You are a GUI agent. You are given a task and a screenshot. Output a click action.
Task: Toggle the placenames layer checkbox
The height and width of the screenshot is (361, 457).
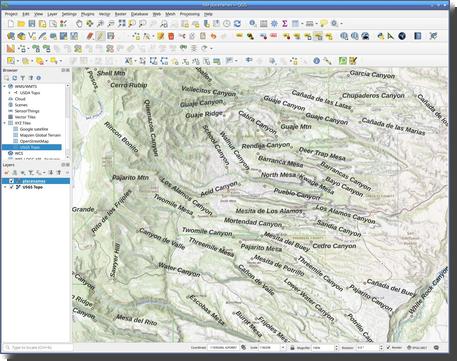[x=11, y=181]
